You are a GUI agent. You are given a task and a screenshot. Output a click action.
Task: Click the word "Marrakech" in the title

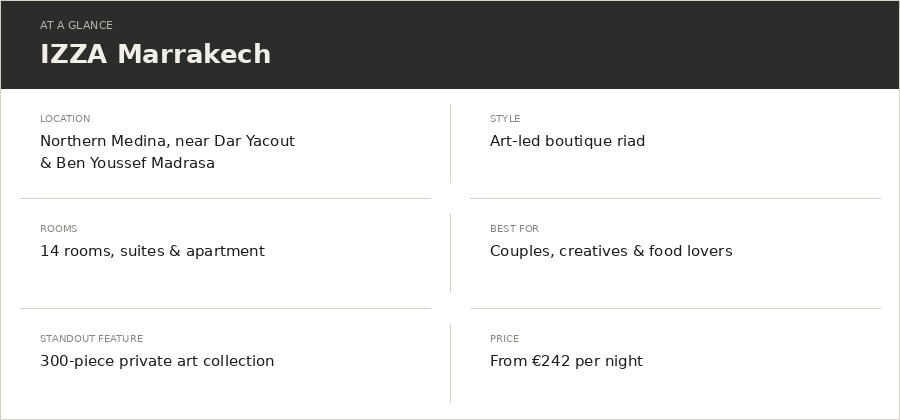pyautogui.click(x=194, y=54)
